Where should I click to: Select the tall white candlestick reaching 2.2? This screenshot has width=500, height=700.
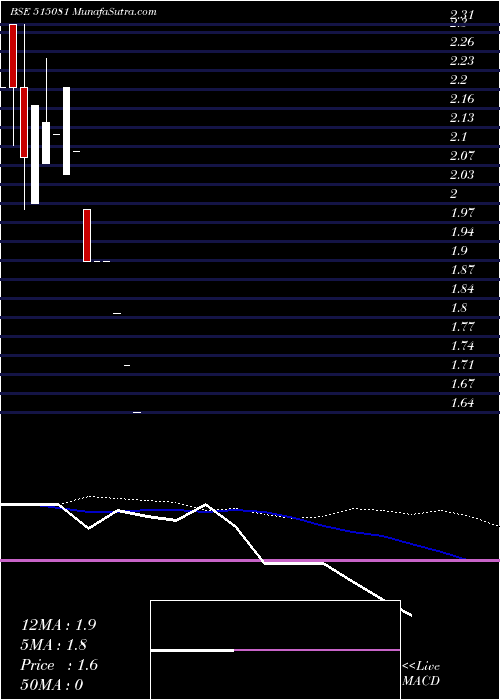coord(67,131)
